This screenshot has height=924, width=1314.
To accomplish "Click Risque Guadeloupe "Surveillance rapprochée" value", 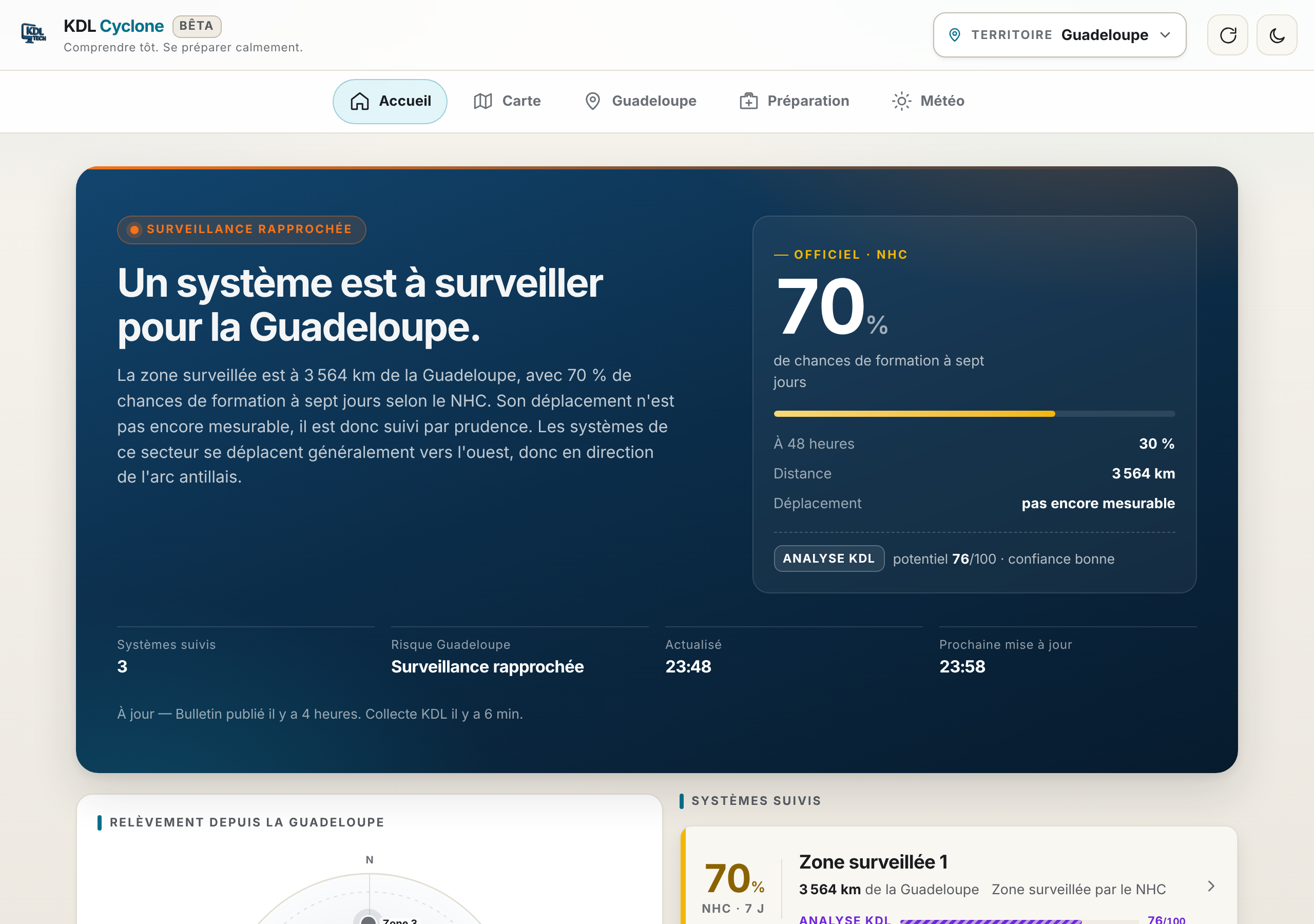I will coord(487,667).
